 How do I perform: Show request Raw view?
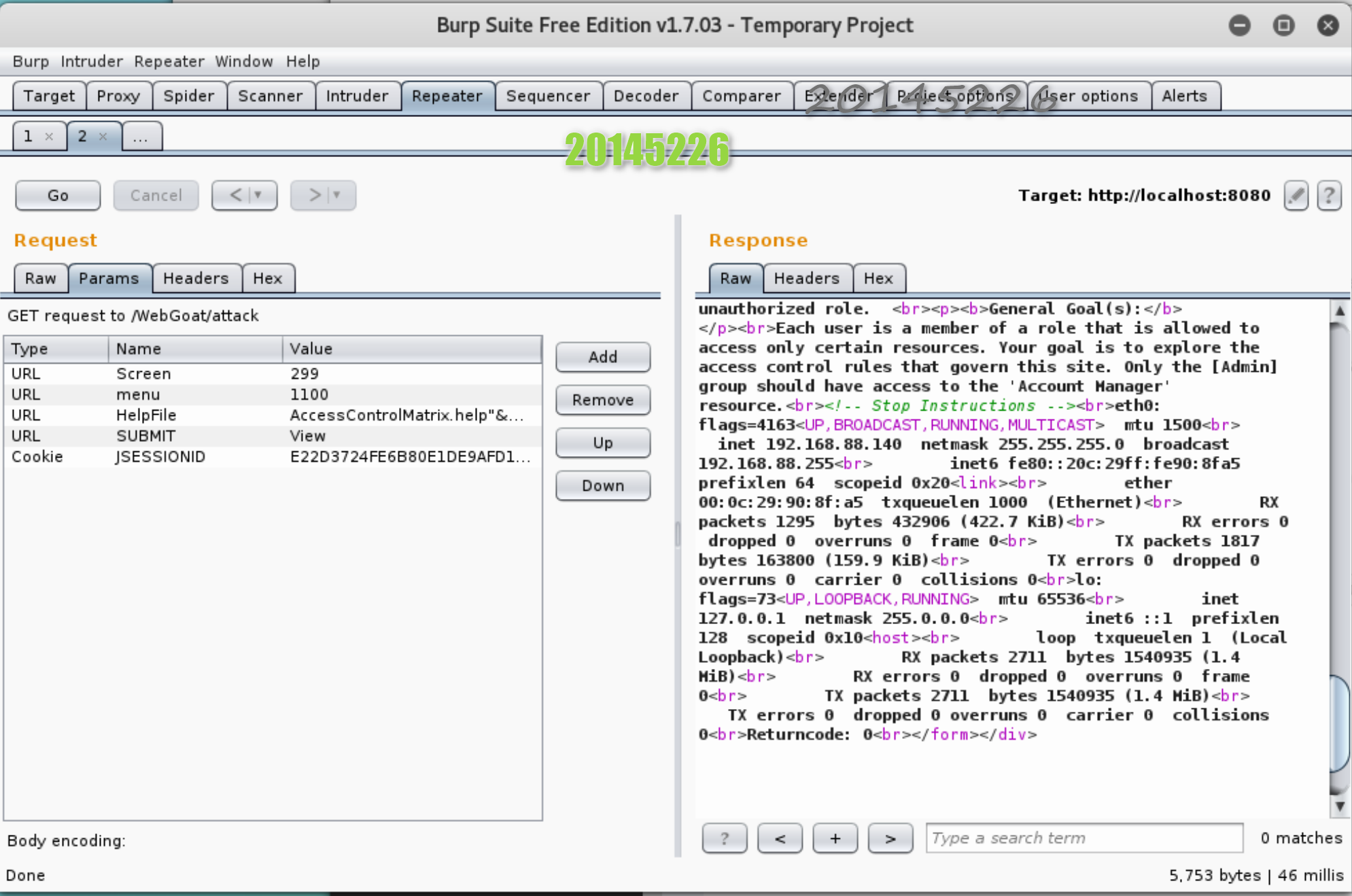pos(41,278)
